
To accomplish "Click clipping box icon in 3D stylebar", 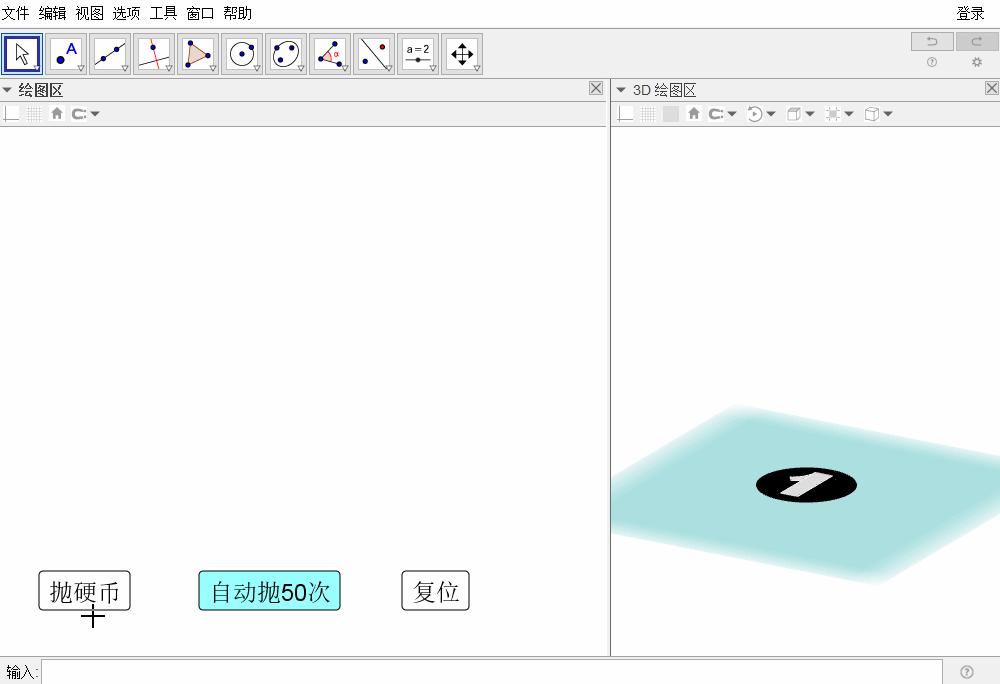I will tap(832, 113).
